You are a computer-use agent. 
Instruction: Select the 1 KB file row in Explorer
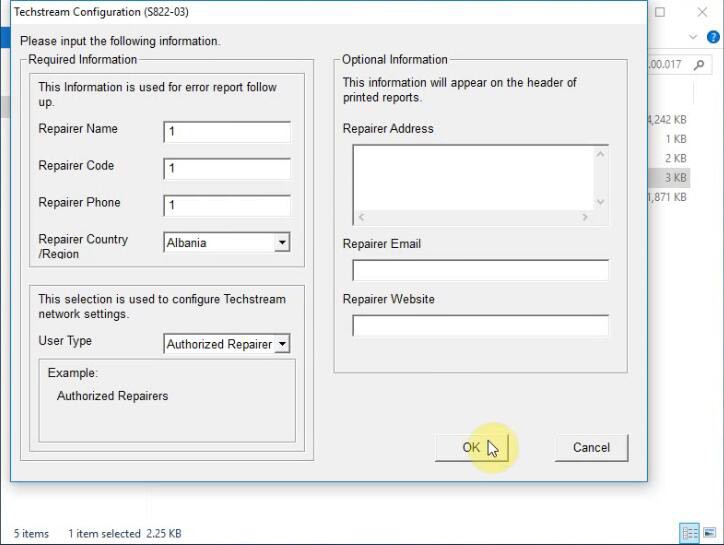pyautogui.click(x=669, y=139)
